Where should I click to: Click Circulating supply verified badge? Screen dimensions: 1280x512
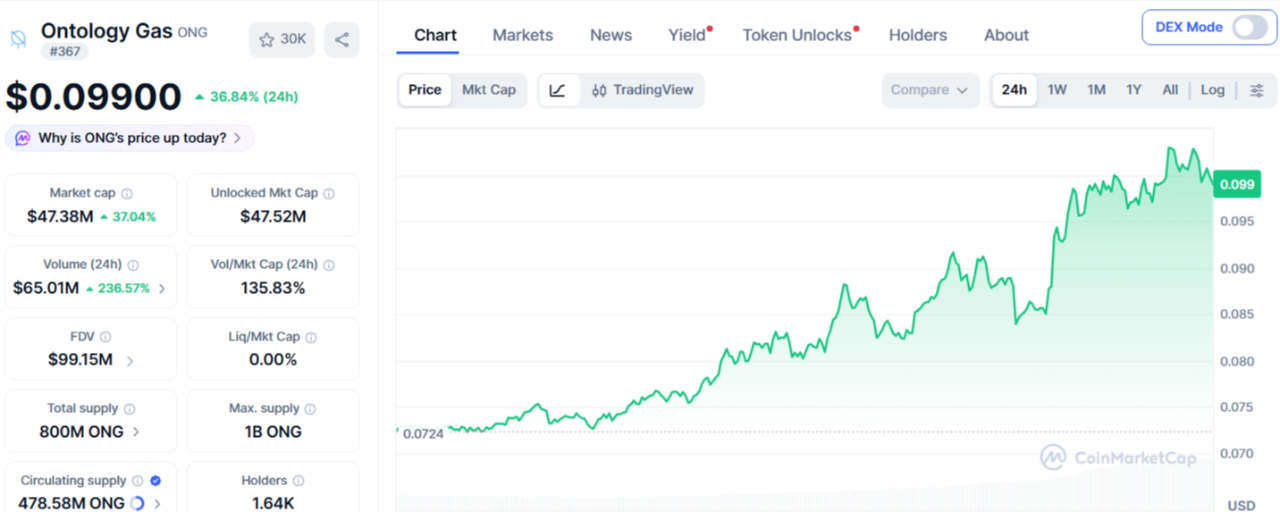pyautogui.click(x=156, y=481)
